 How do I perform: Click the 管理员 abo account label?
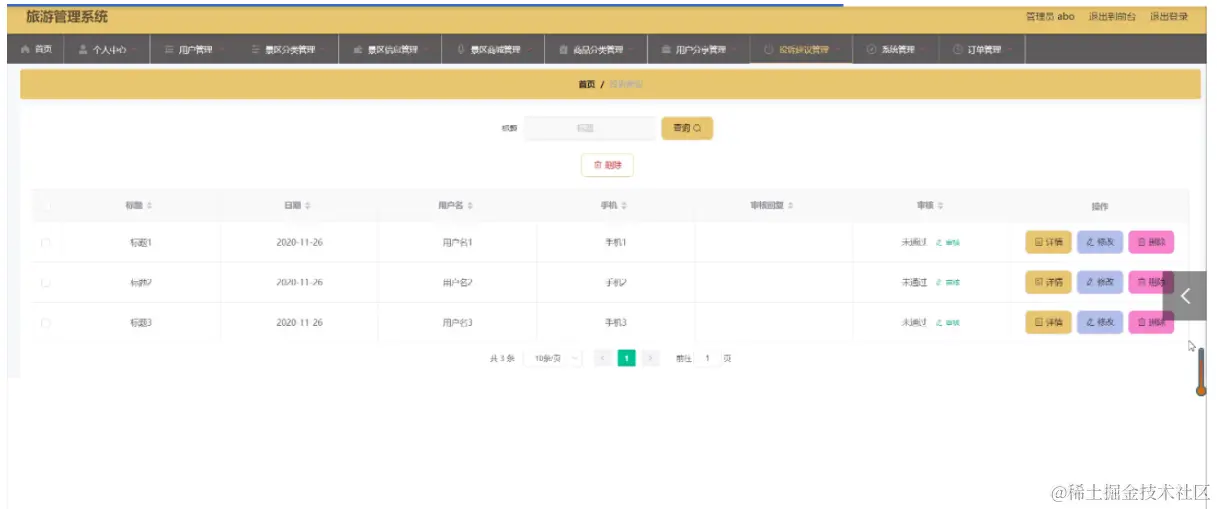tap(1050, 17)
